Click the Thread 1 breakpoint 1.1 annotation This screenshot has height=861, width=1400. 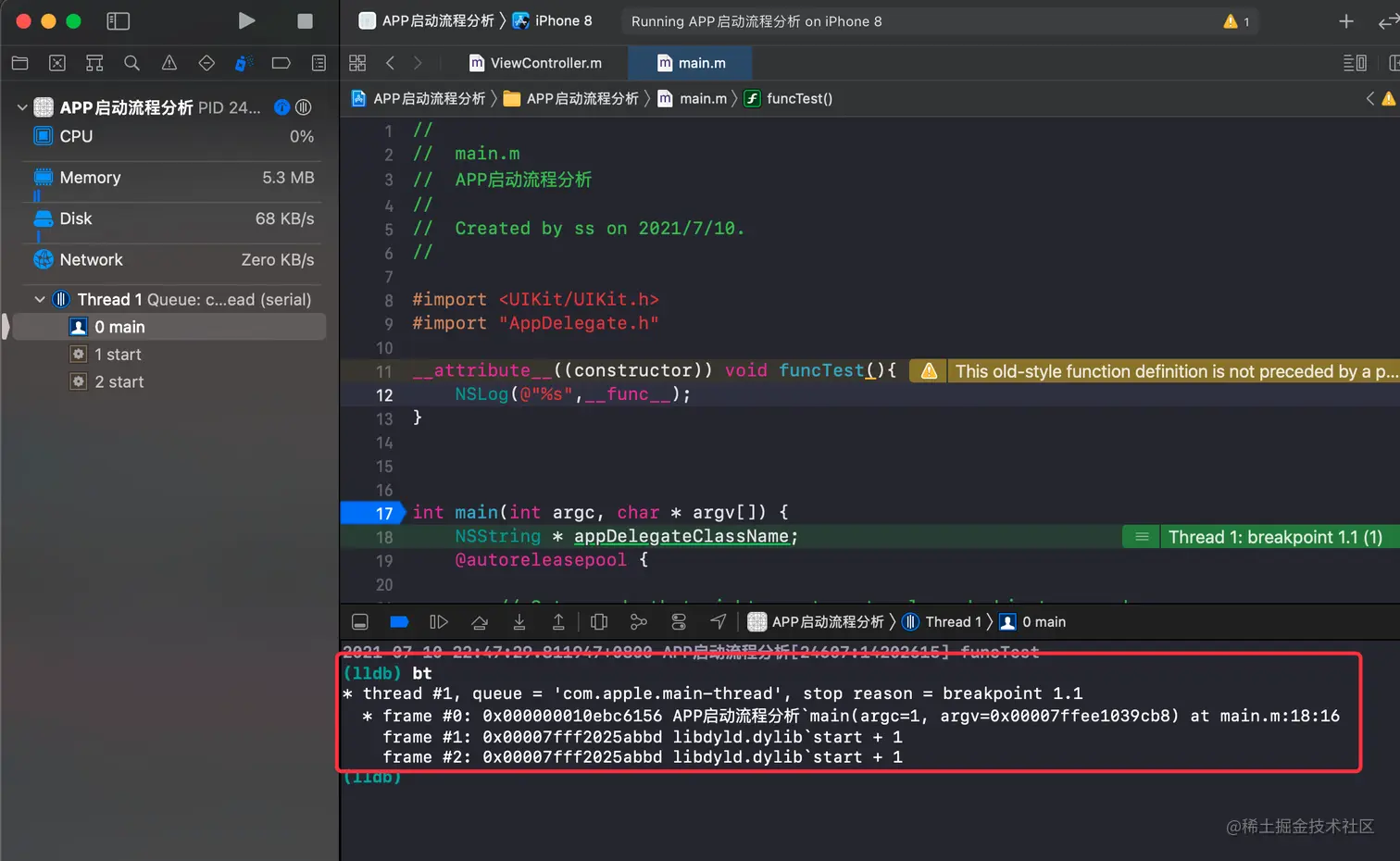pyautogui.click(x=1260, y=537)
